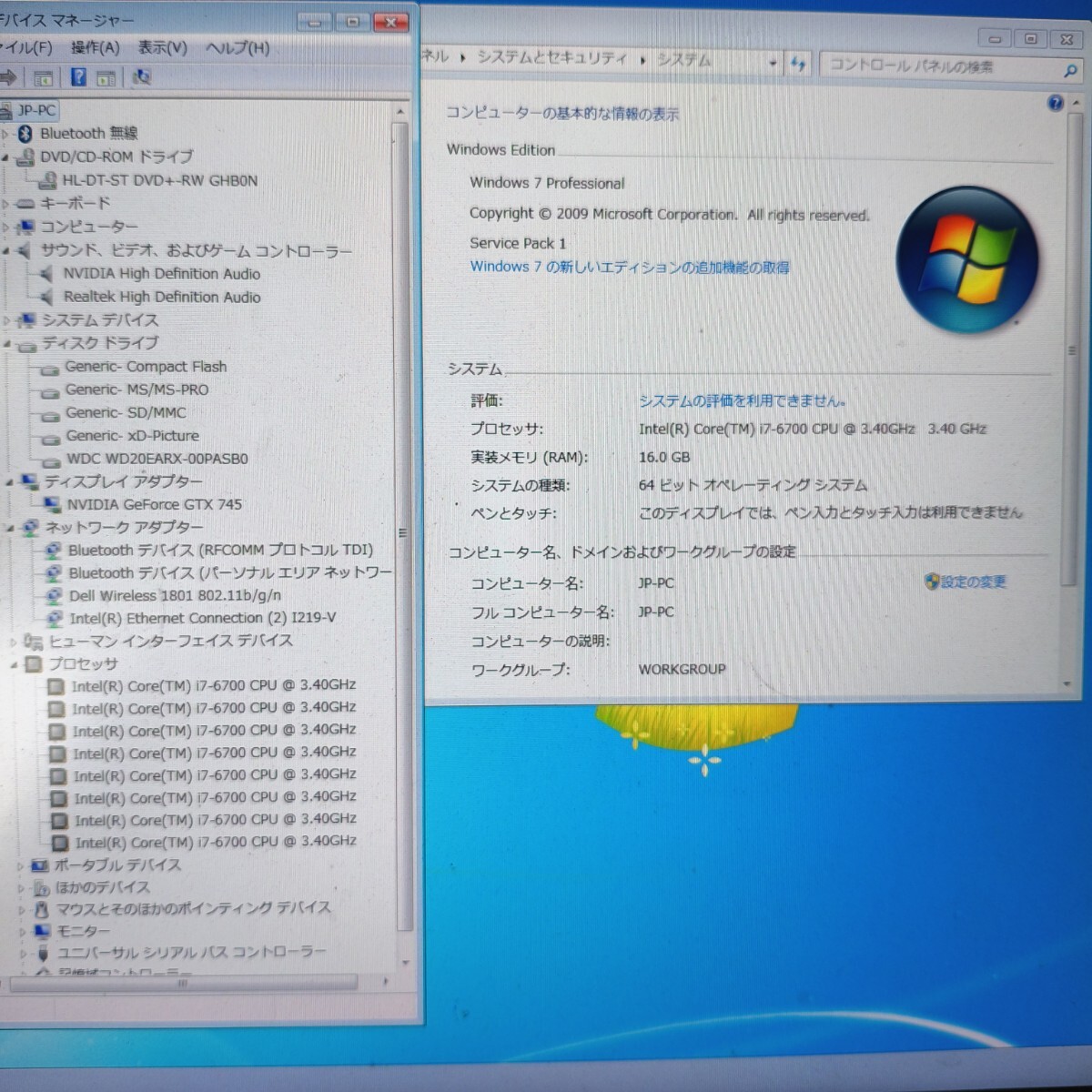This screenshot has width=1092, height=1092.
Task: Collapse the プロセッサ node
Action: [14, 665]
